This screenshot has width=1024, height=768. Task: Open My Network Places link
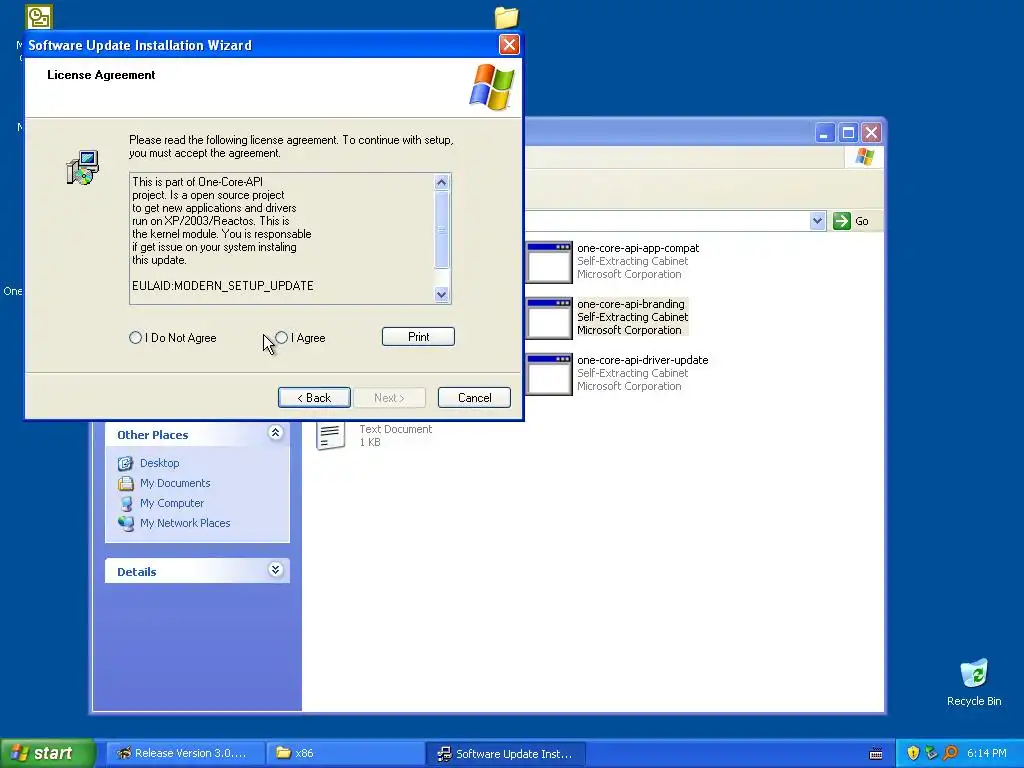click(x=185, y=523)
